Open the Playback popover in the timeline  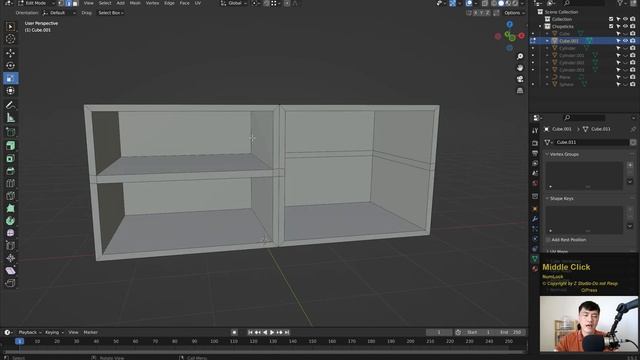click(x=30, y=332)
